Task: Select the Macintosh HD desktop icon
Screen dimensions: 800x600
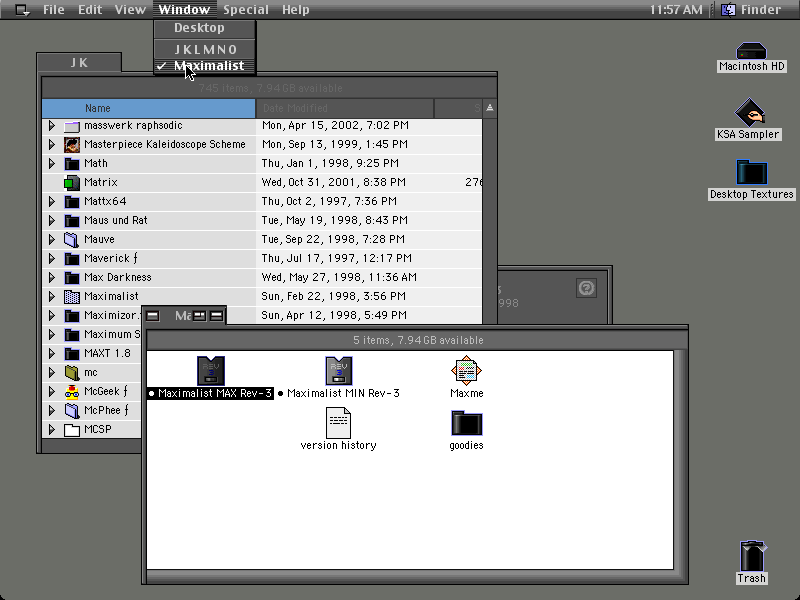Action: tap(751, 51)
